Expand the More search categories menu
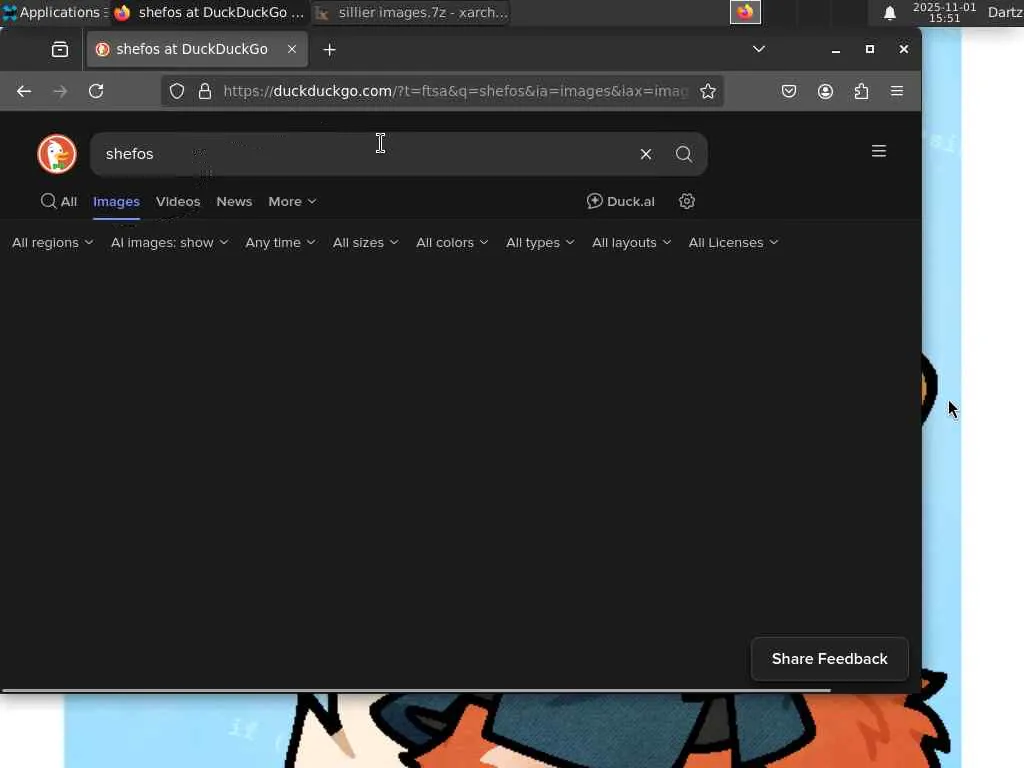The height and width of the screenshot is (768, 1024). tap(292, 201)
